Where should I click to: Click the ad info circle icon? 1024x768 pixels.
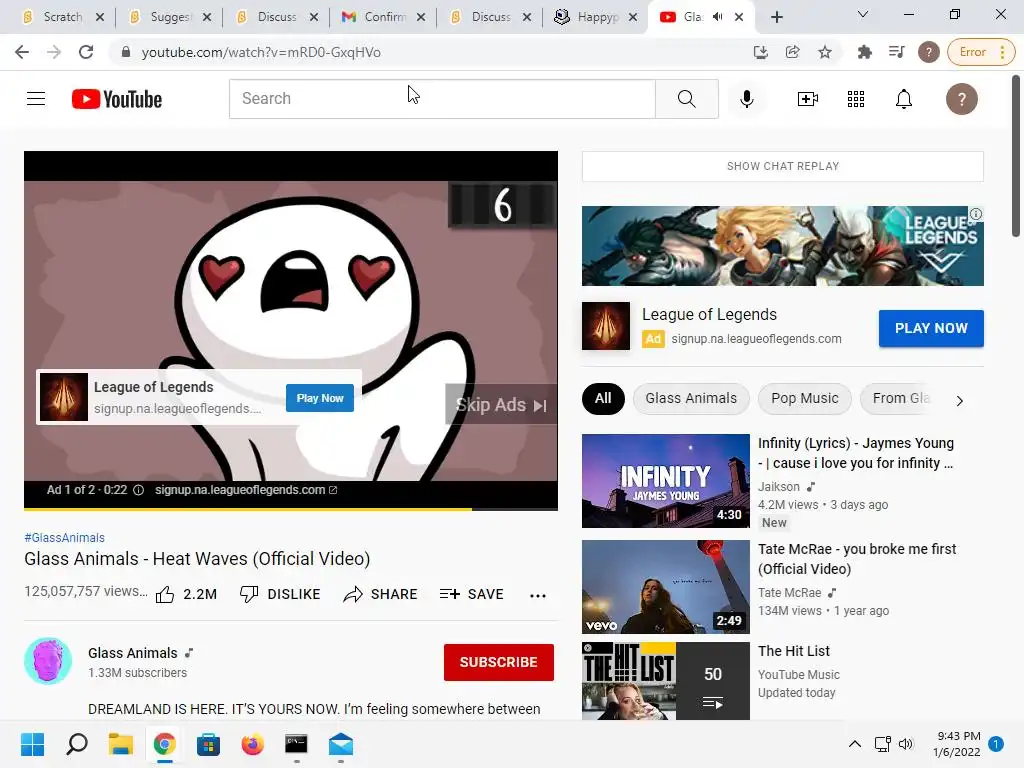click(138, 490)
